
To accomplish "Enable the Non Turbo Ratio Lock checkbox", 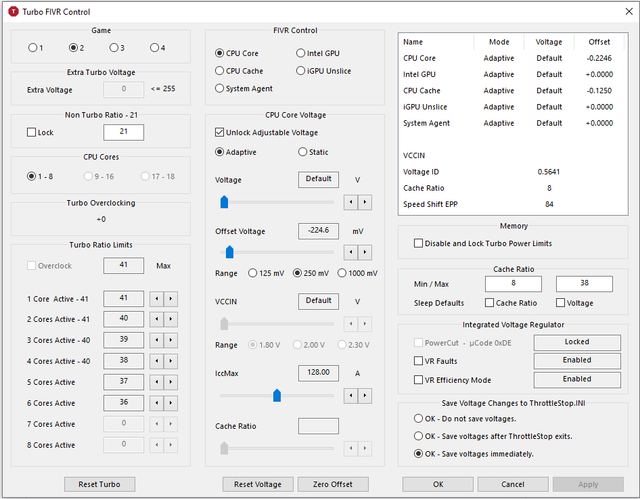I will [32, 133].
